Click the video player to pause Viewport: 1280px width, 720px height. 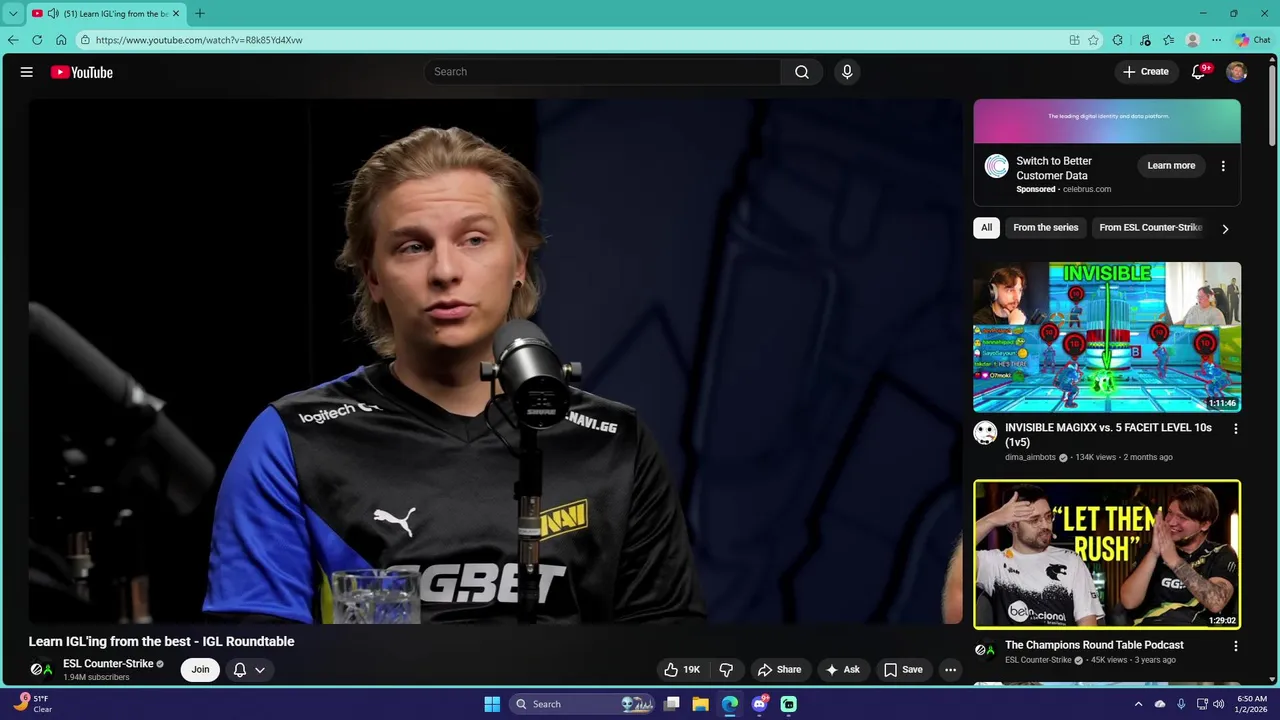(495, 360)
